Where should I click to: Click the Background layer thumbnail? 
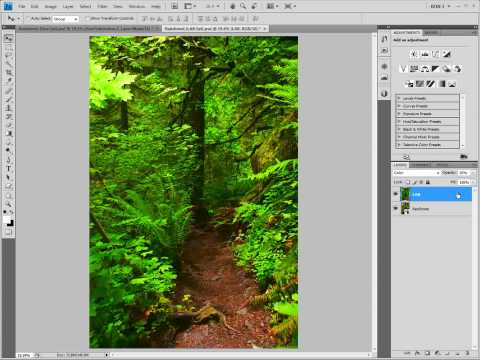point(405,208)
